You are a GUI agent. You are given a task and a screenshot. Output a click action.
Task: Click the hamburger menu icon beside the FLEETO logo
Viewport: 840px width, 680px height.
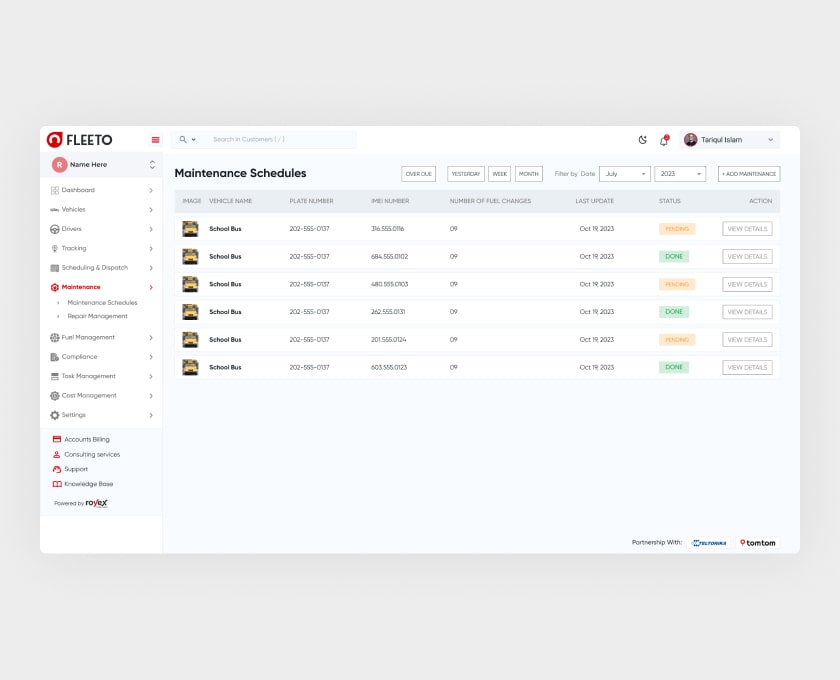155,140
